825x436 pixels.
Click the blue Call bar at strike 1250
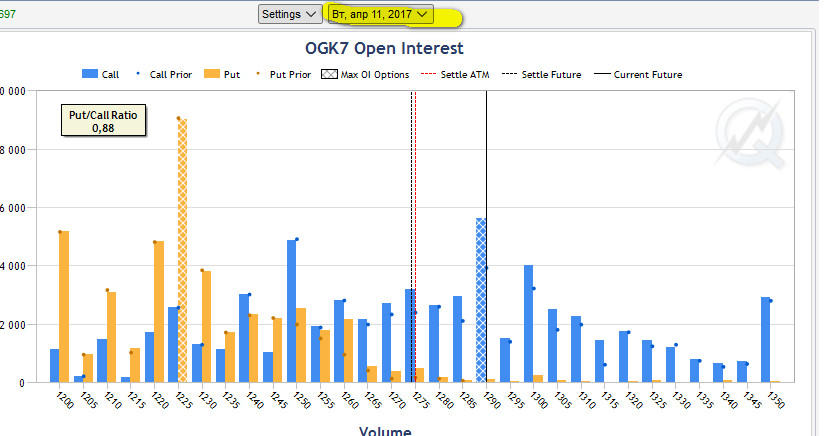tap(291, 311)
